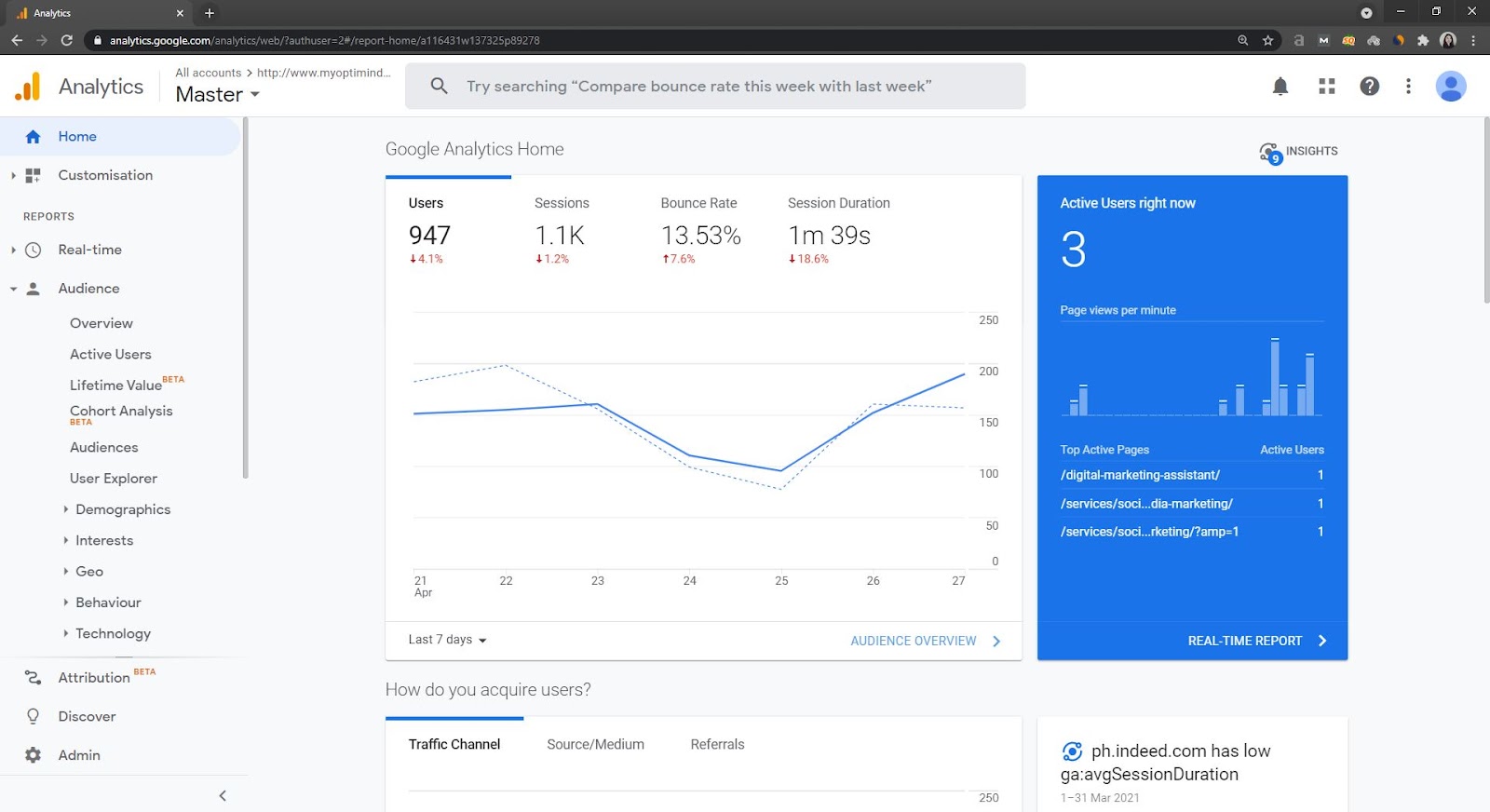Click the Admin gear icon
Viewport: 1490px width, 812px height.
pos(34,755)
